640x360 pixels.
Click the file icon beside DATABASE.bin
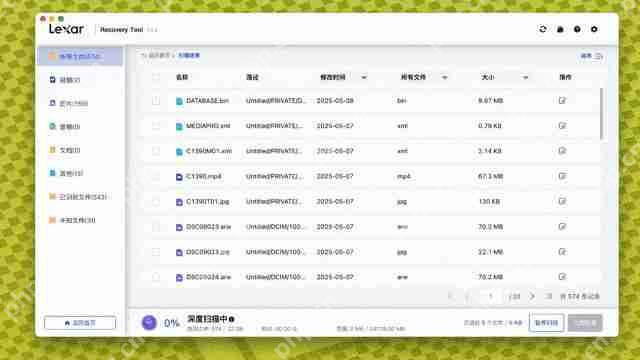[x=179, y=101]
